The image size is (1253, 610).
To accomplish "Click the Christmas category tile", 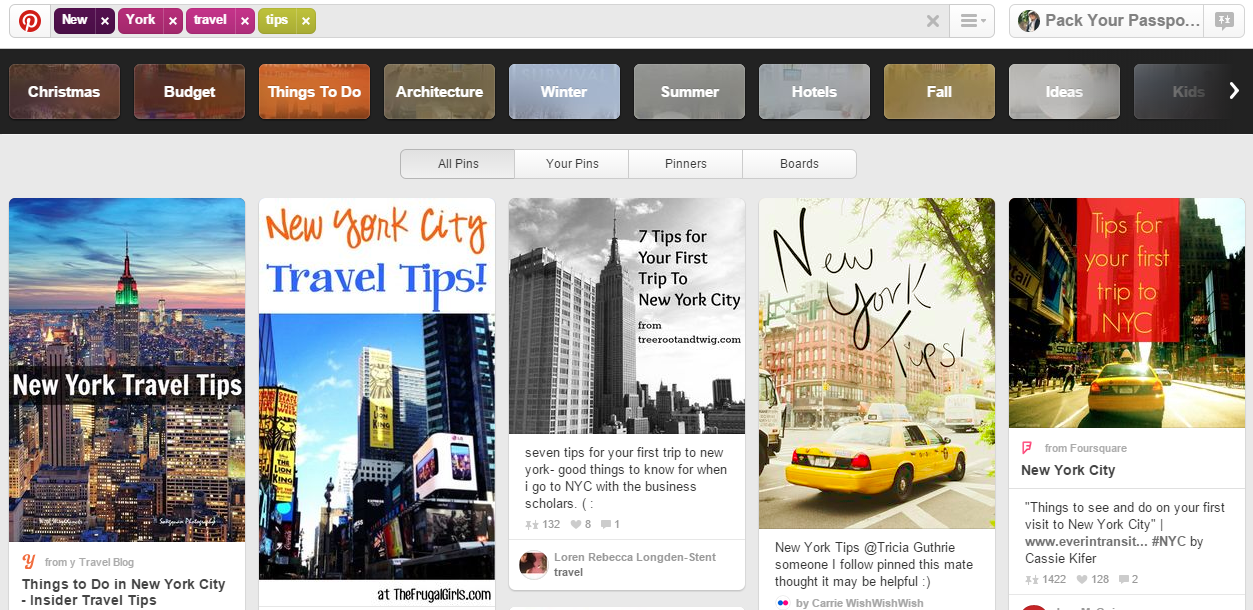I will click(x=64, y=90).
